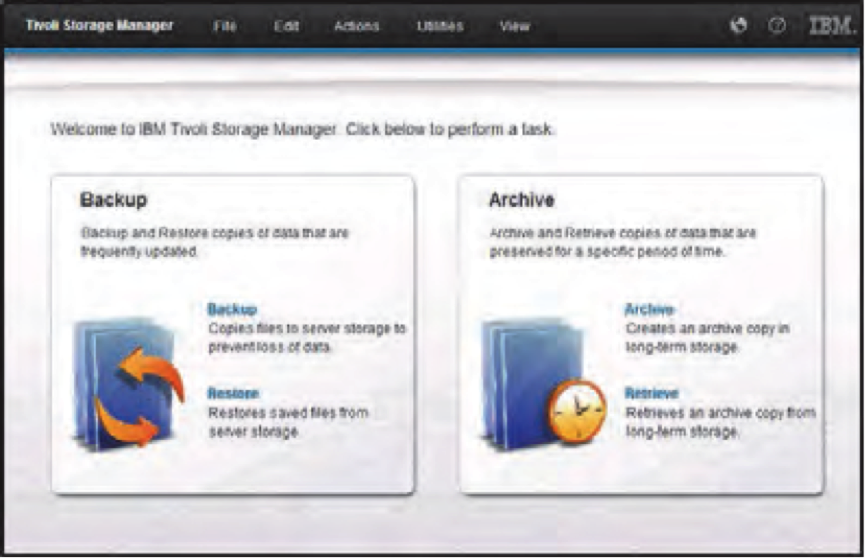Open help via question mark icon

(x=777, y=25)
